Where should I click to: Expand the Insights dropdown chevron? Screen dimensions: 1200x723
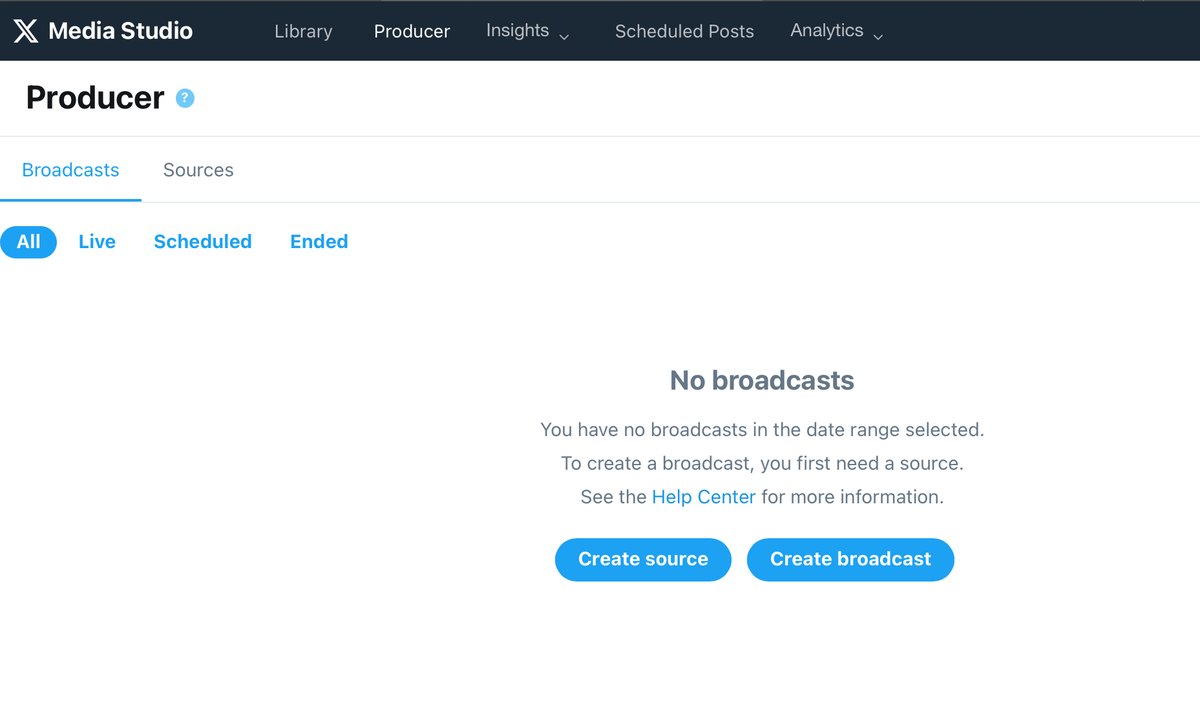coord(564,37)
